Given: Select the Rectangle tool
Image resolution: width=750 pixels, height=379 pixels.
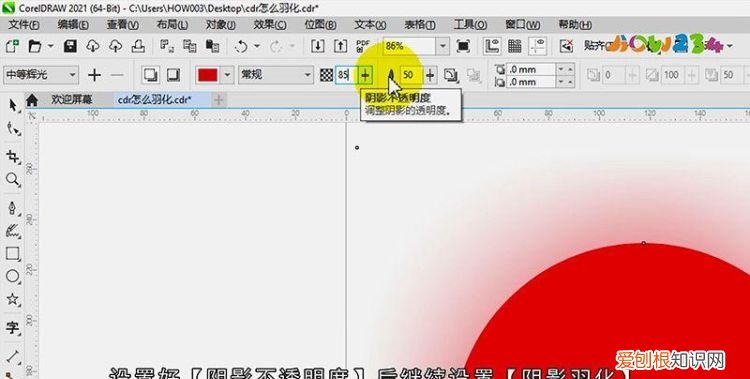Looking at the screenshot, I should (x=13, y=254).
